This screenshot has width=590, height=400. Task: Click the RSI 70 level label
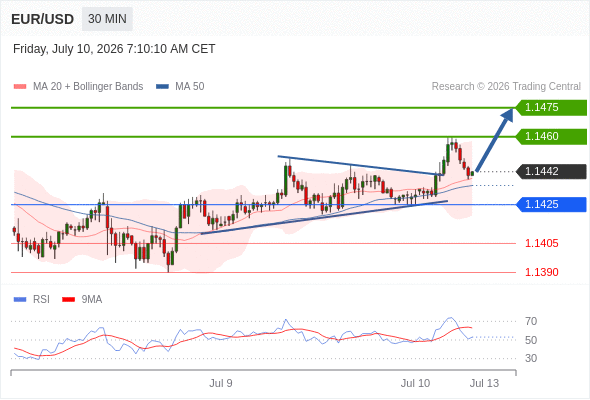pos(531,321)
